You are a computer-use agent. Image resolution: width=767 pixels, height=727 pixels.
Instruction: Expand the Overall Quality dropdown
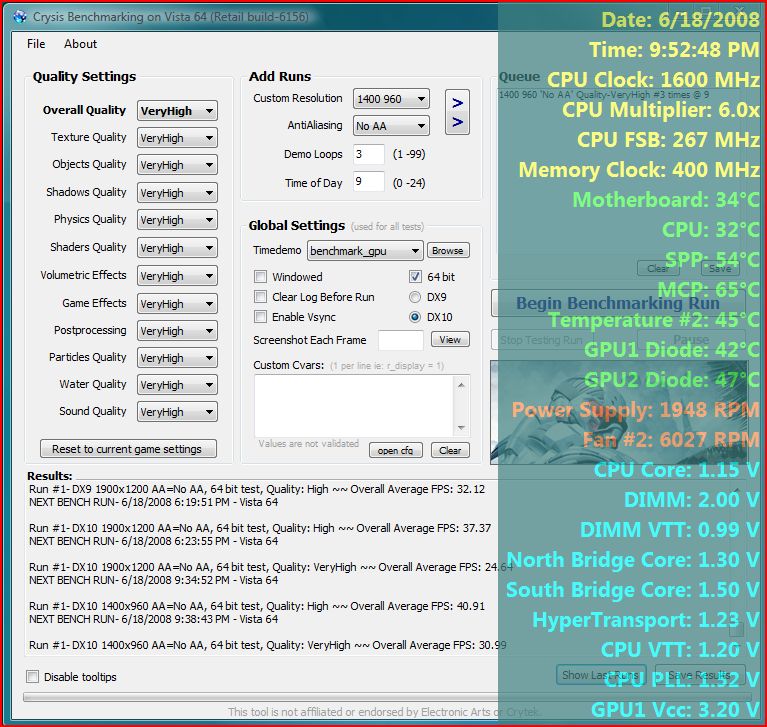[x=177, y=111]
